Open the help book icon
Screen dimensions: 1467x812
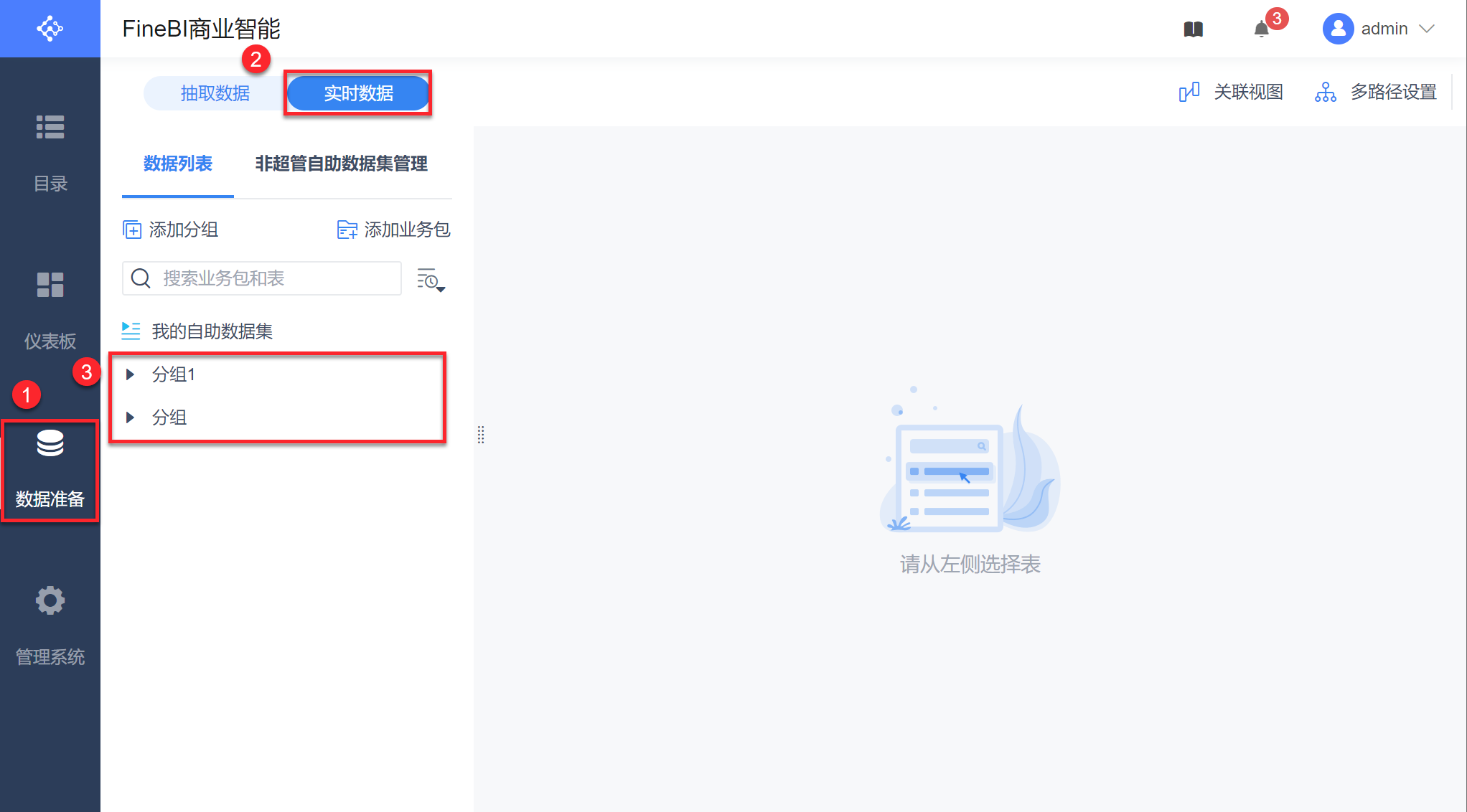coord(1193,29)
